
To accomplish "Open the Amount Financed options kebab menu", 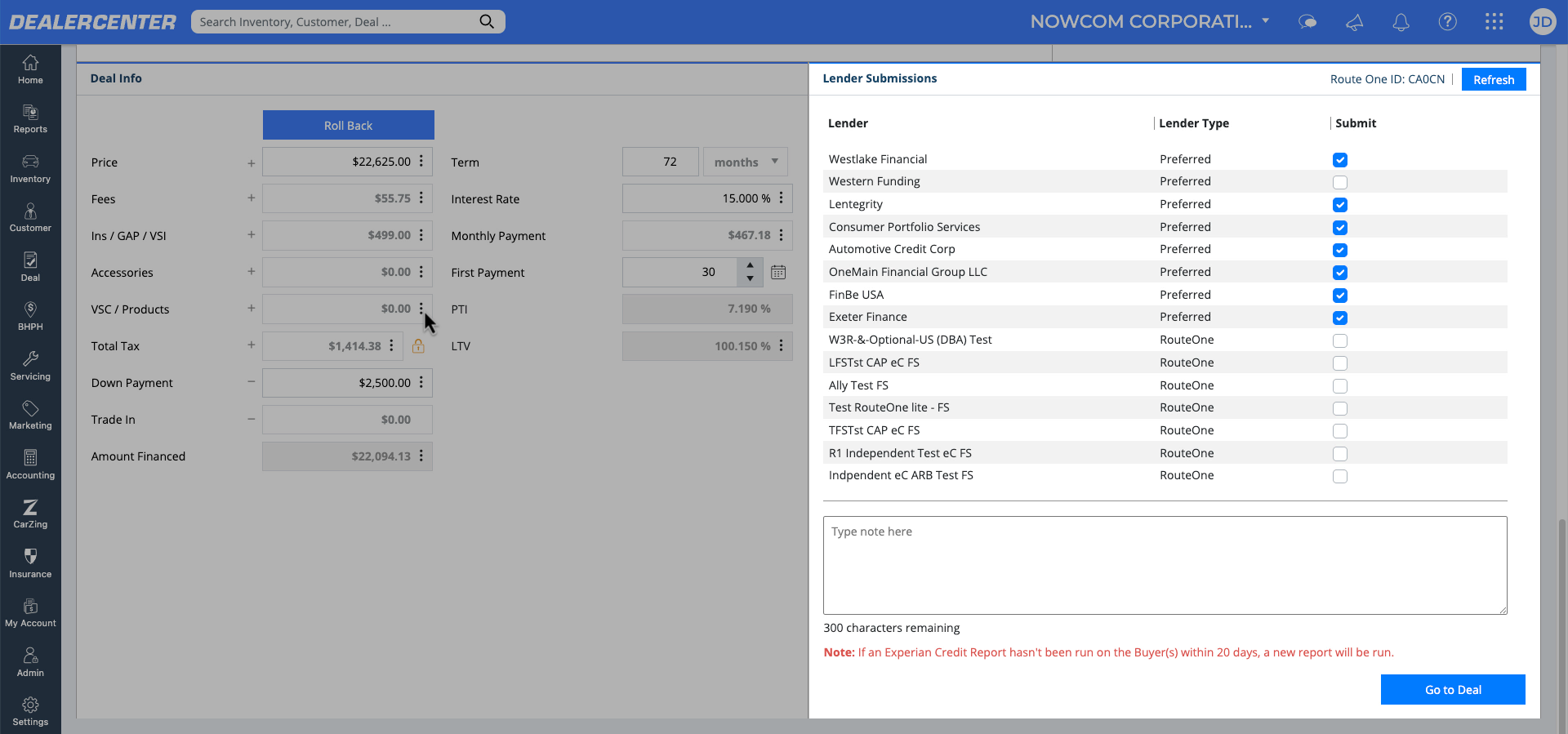I will pos(421,456).
